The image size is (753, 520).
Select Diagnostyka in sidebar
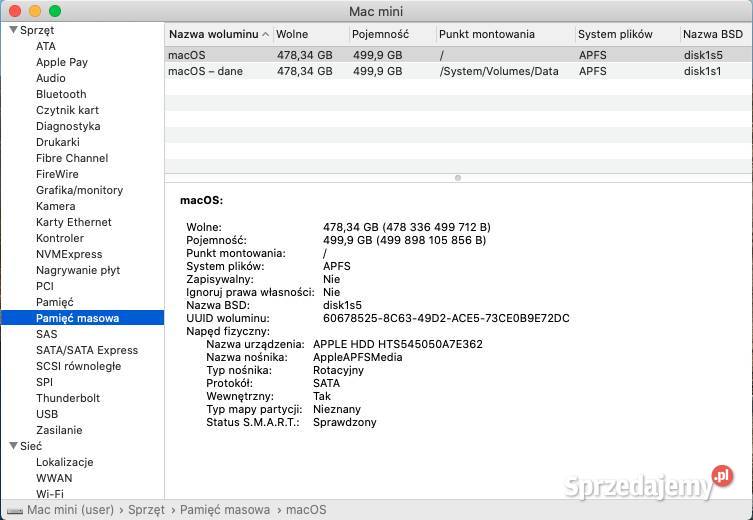(68, 126)
